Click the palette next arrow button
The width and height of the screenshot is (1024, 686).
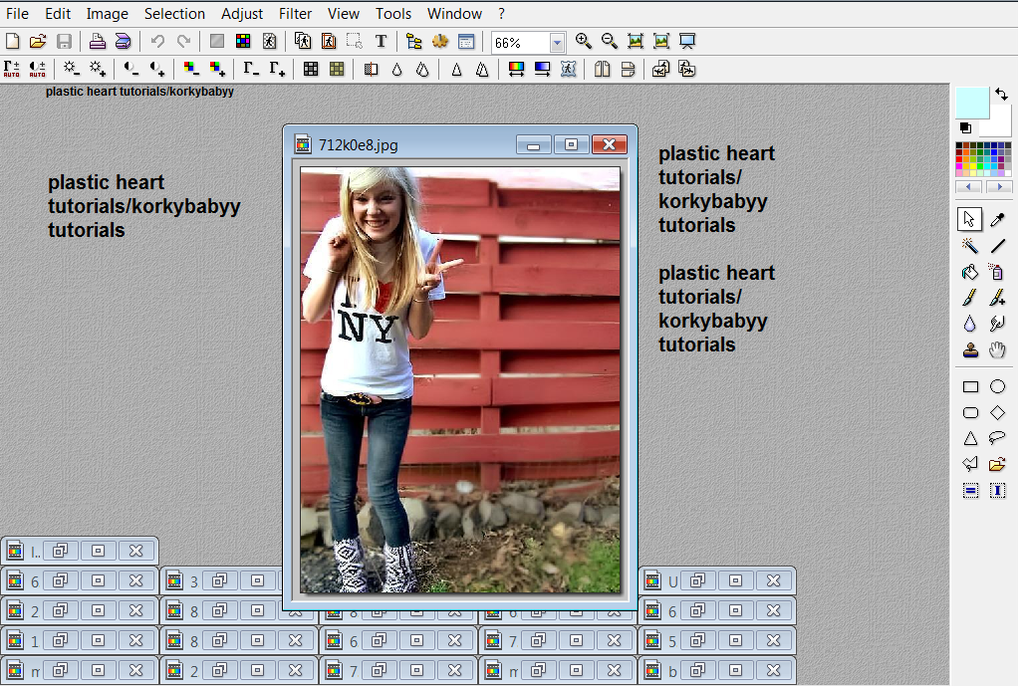click(x=999, y=187)
